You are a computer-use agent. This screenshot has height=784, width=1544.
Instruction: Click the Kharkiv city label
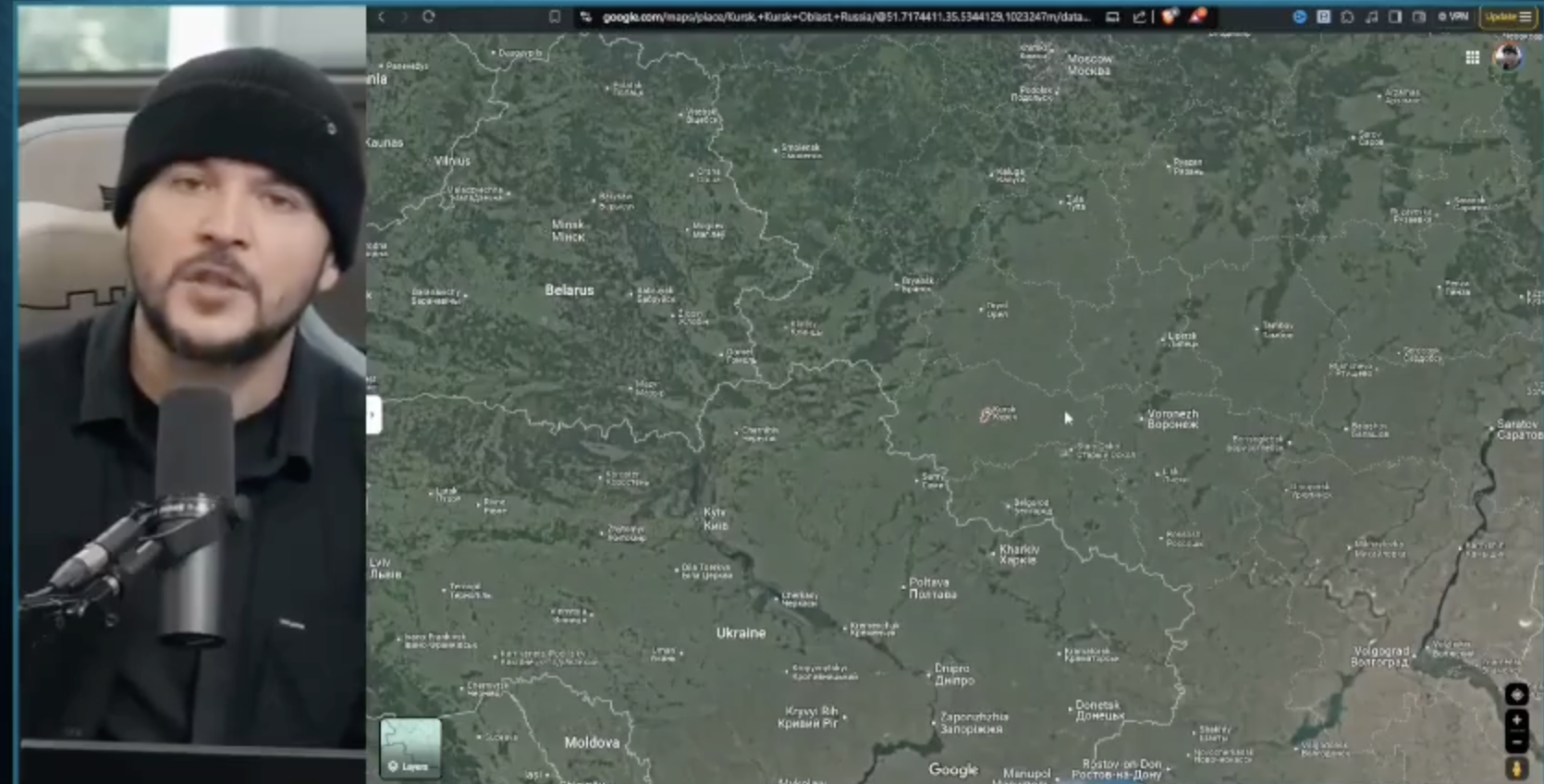tap(1019, 555)
